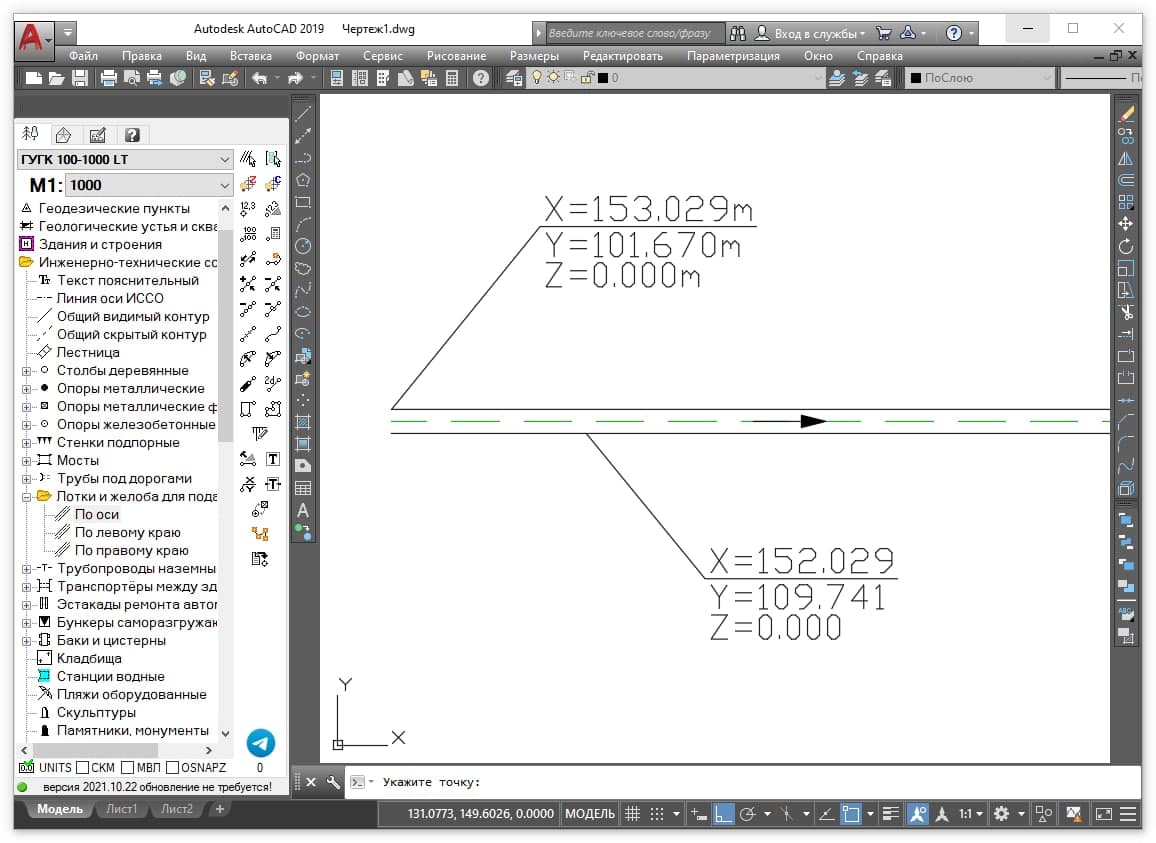Click the Telegram icon in the palette

261,742
